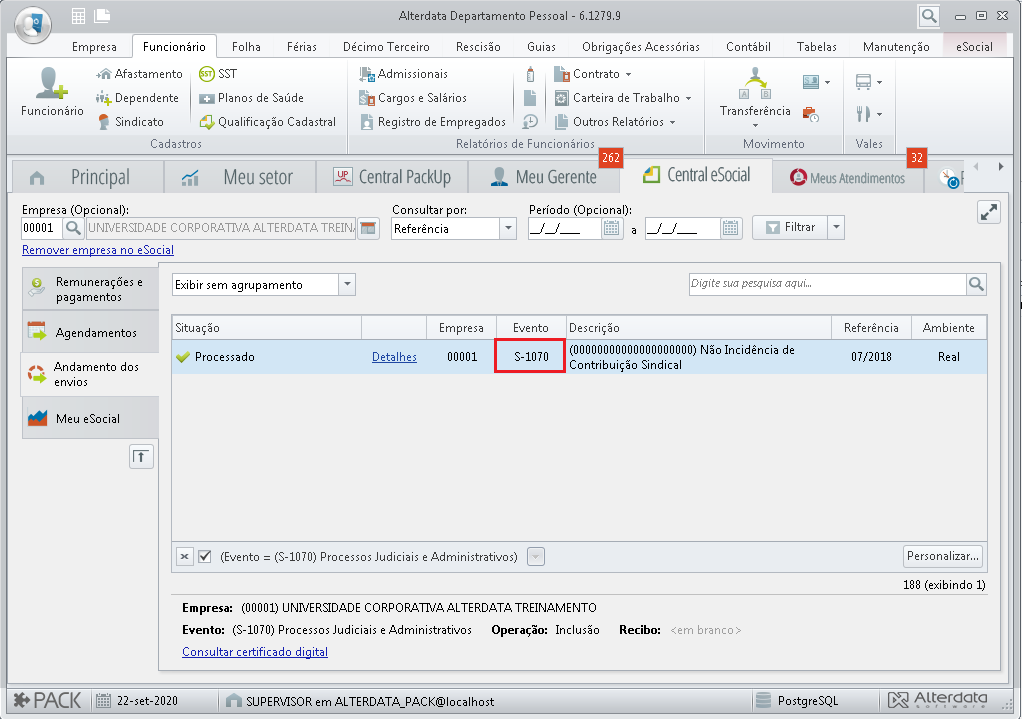Select the Rescisão ribbon tab
Viewport: 1022px width, 719px height.
pyautogui.click(x=478, y=47)
